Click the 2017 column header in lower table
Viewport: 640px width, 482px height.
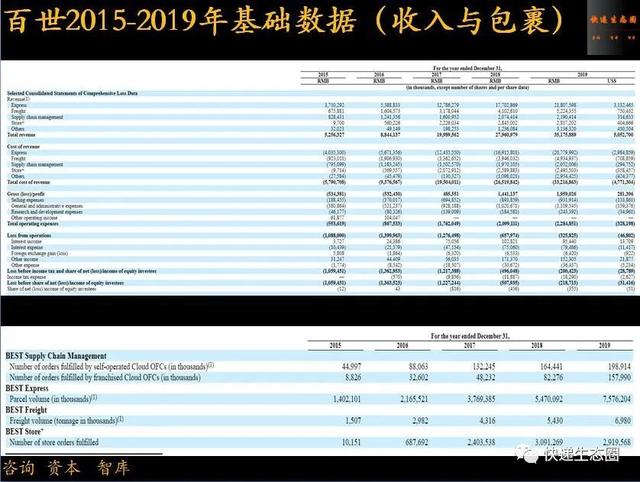pyautogui.click(x=469, y=346)
